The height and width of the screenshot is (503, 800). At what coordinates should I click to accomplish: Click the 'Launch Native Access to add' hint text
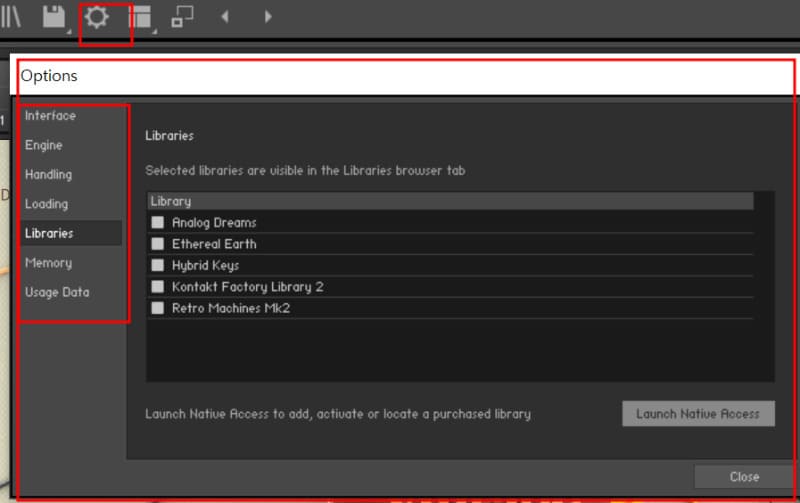click(338, 414)
